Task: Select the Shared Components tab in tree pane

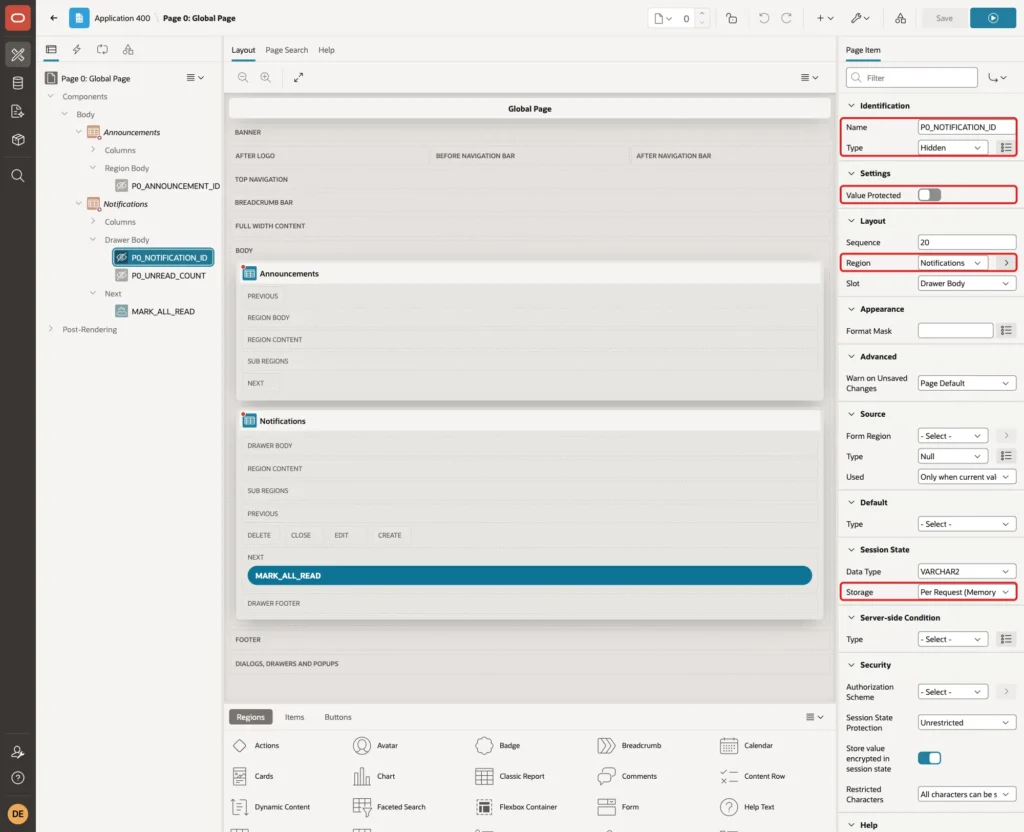Action: pyautogui.click(x=128, y=50)
